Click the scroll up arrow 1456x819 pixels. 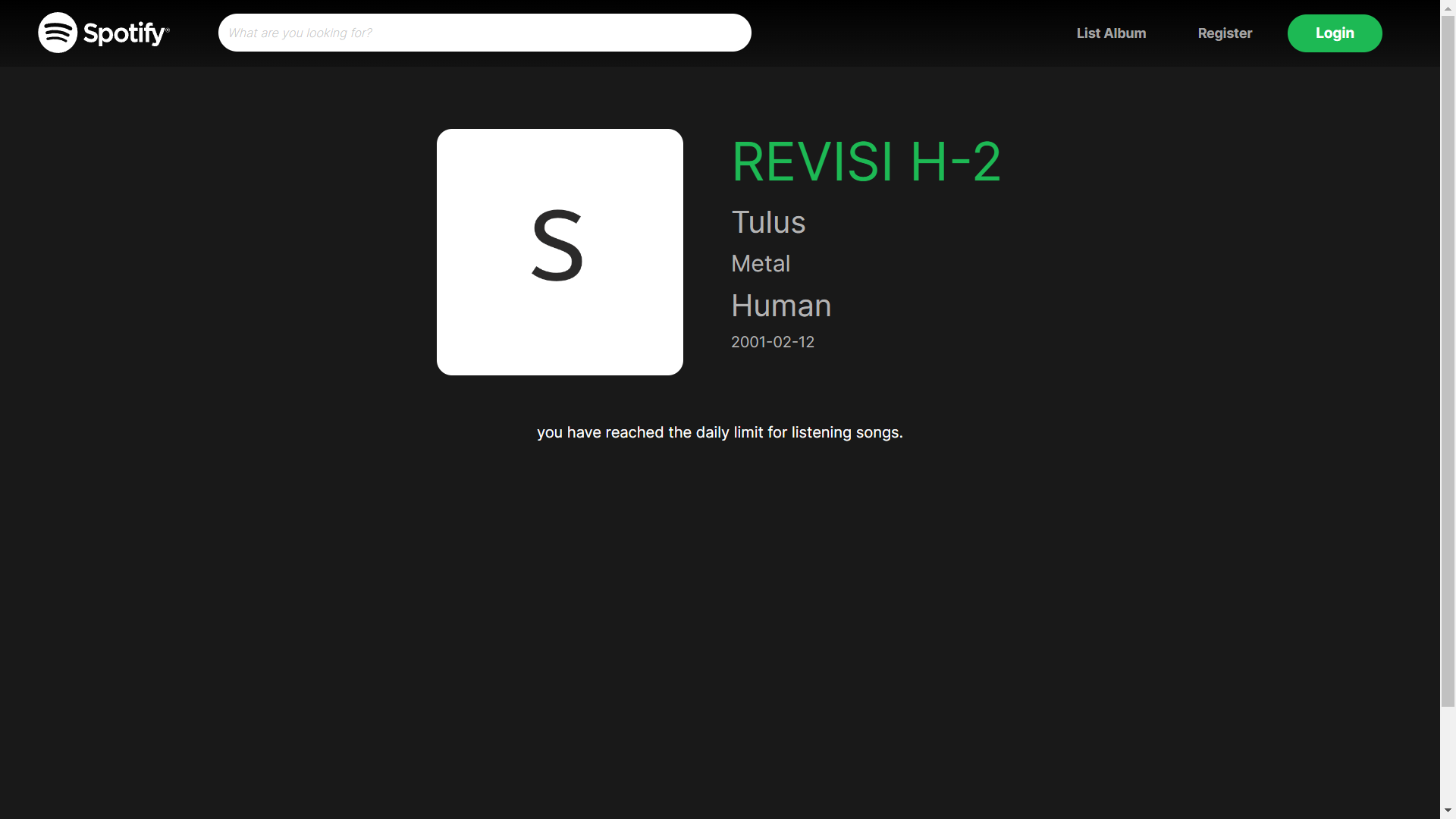pos(1448,7)
